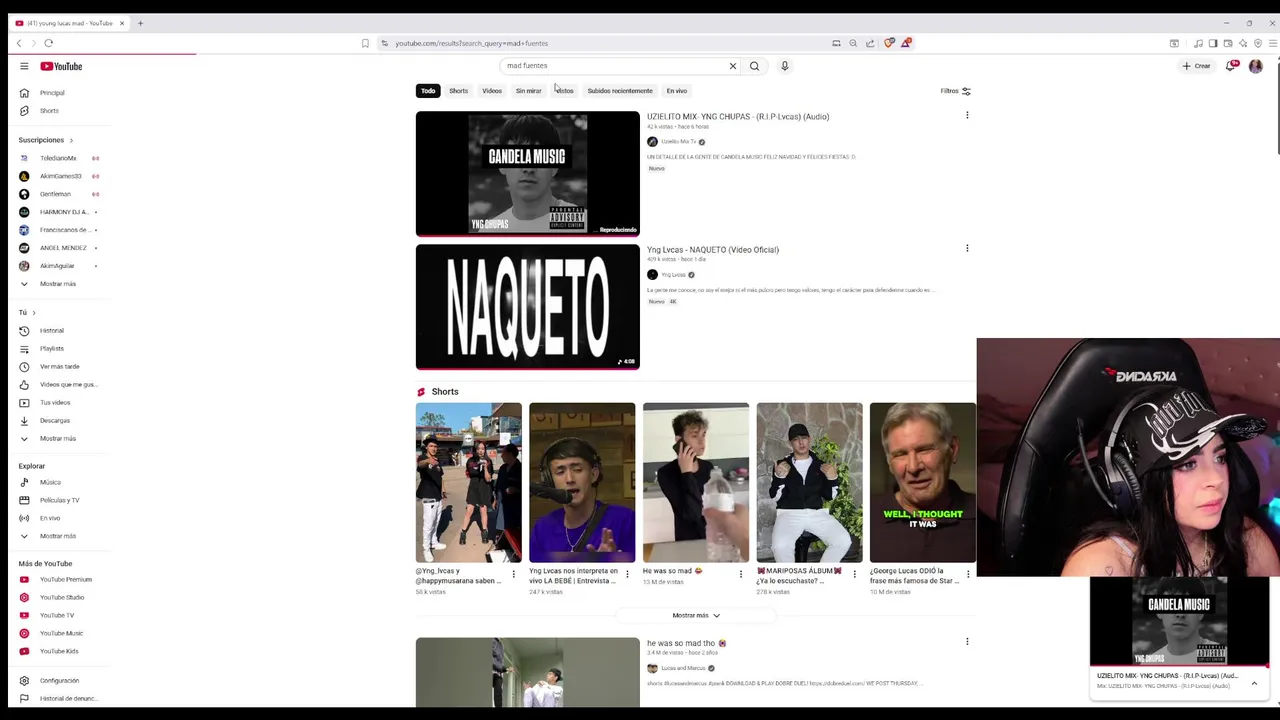Open the Yng Lvcas NAQUETO video title

click(713, 250)
